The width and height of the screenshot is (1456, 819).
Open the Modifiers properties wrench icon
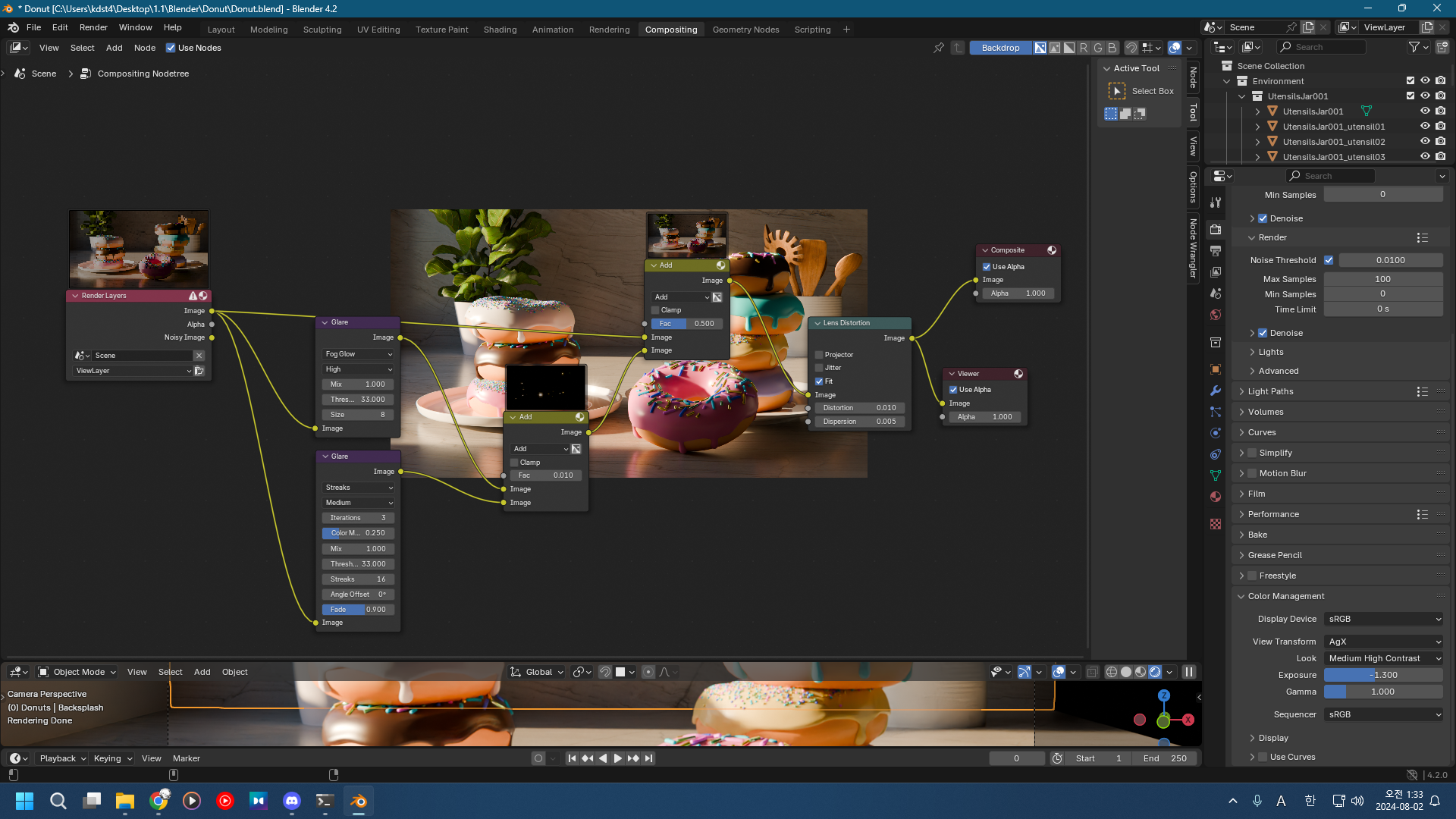pyautogui.click(x=1216, y=391)
